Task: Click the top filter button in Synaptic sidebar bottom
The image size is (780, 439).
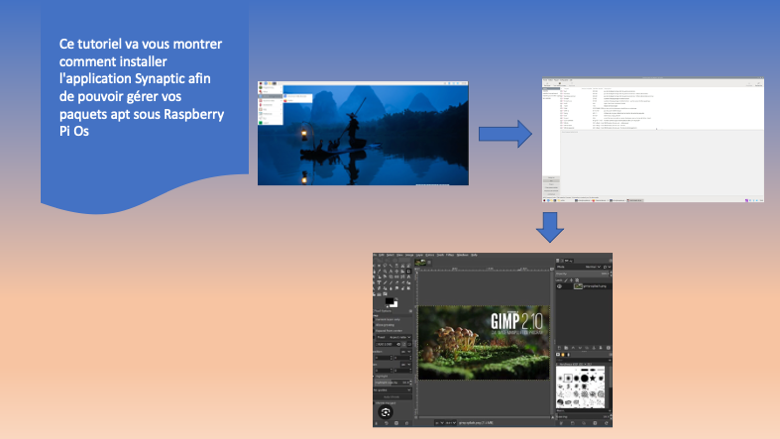Action: 551,177
